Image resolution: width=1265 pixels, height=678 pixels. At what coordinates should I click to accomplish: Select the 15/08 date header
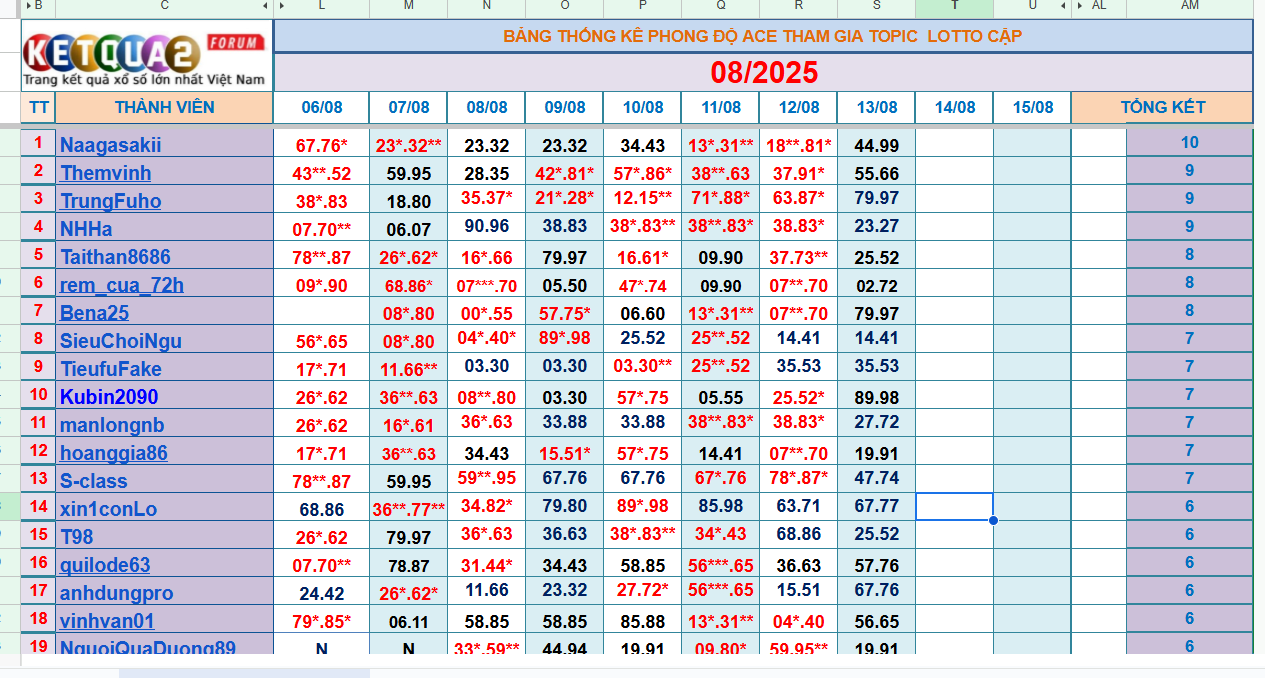1032,107
